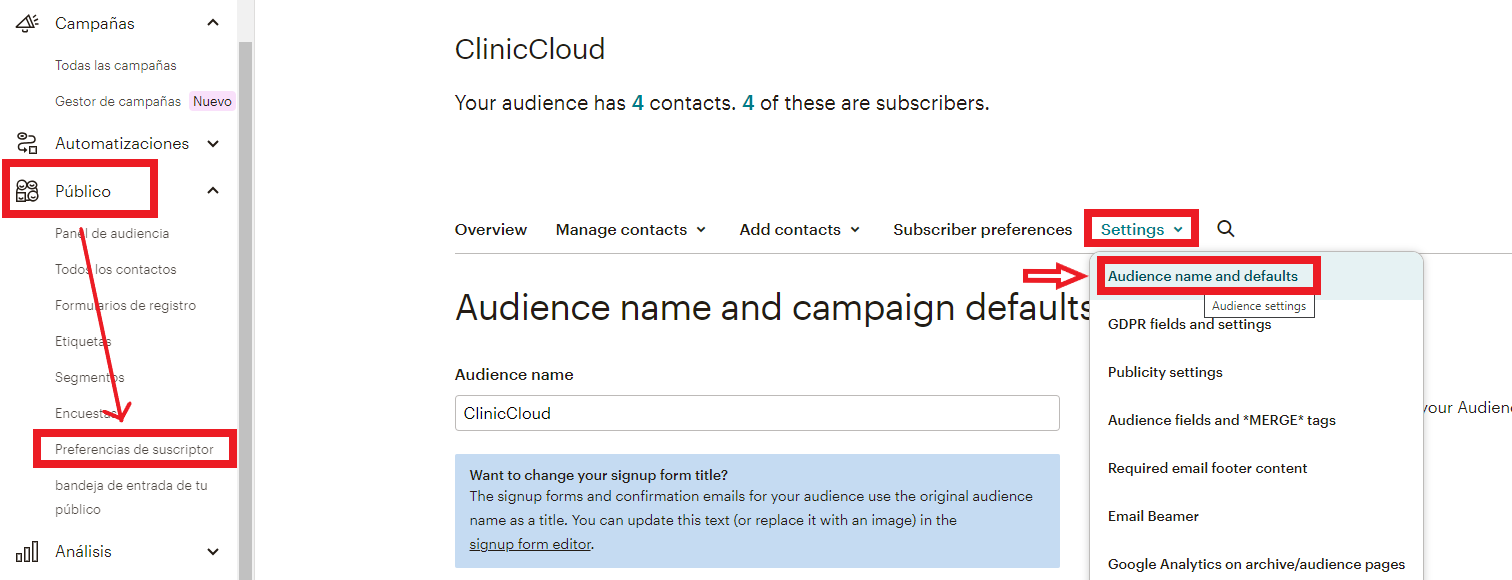Click the signup form editor link
The image size is (1512, 580).
coord(530,544)
